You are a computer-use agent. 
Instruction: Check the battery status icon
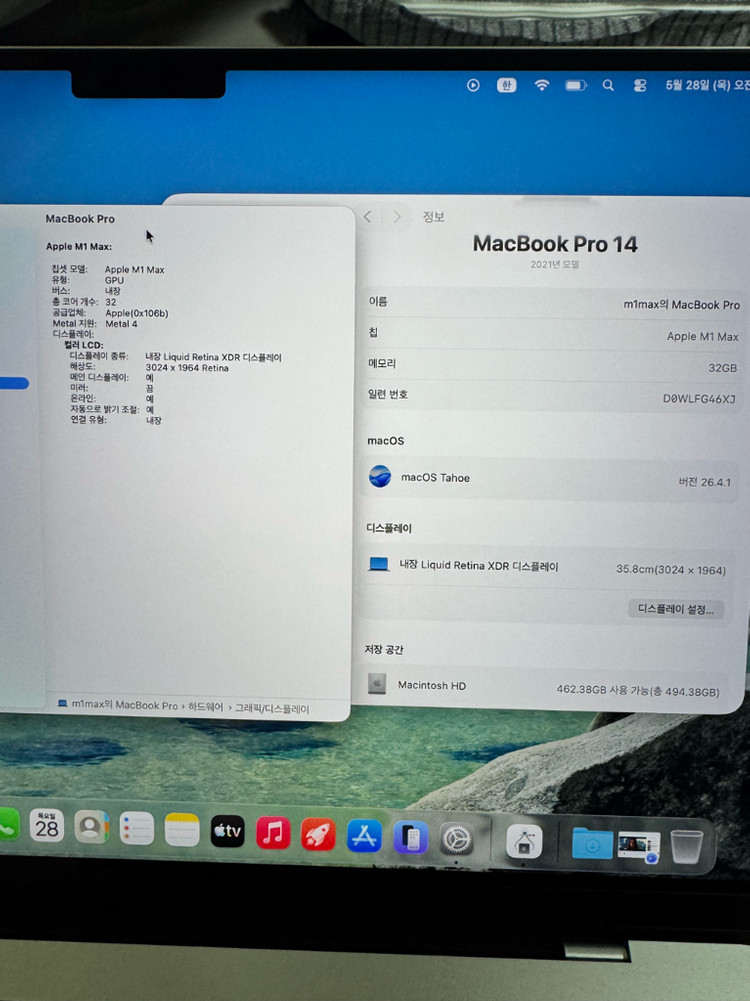click(576, 85)
